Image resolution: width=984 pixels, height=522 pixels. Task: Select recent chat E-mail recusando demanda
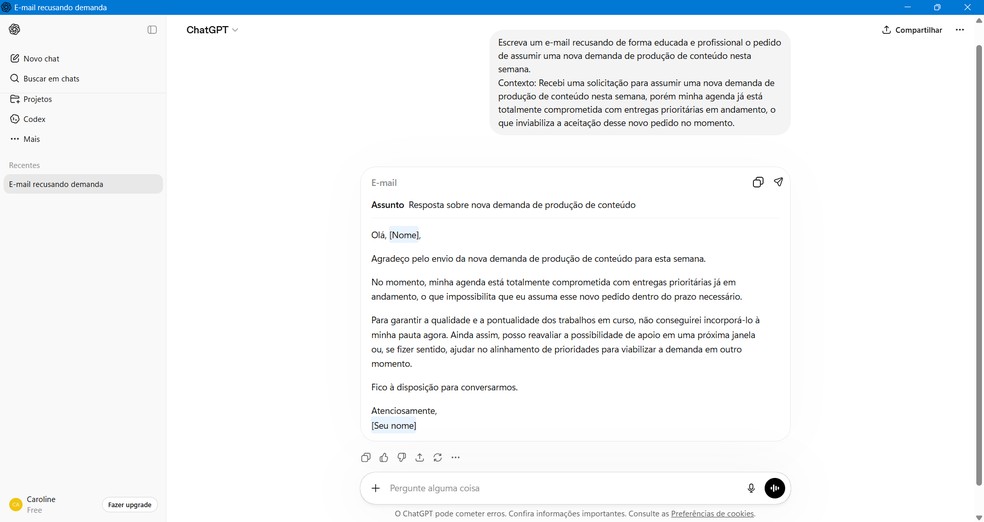(83, 184)
